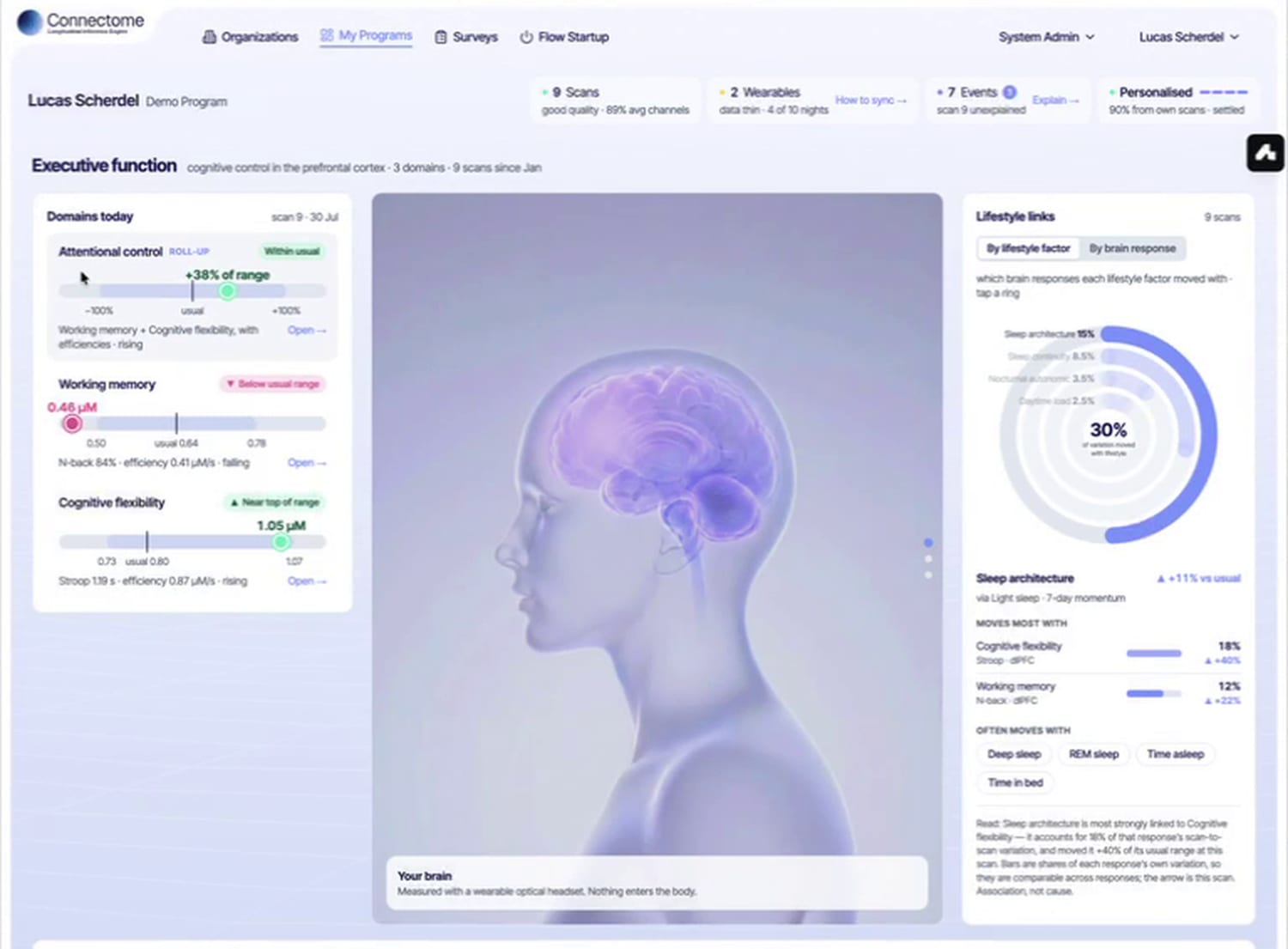The width and height of the screenshot is (1288, 949).
Task: Click the Deep sleep chip
Action: click(1014, 754)
